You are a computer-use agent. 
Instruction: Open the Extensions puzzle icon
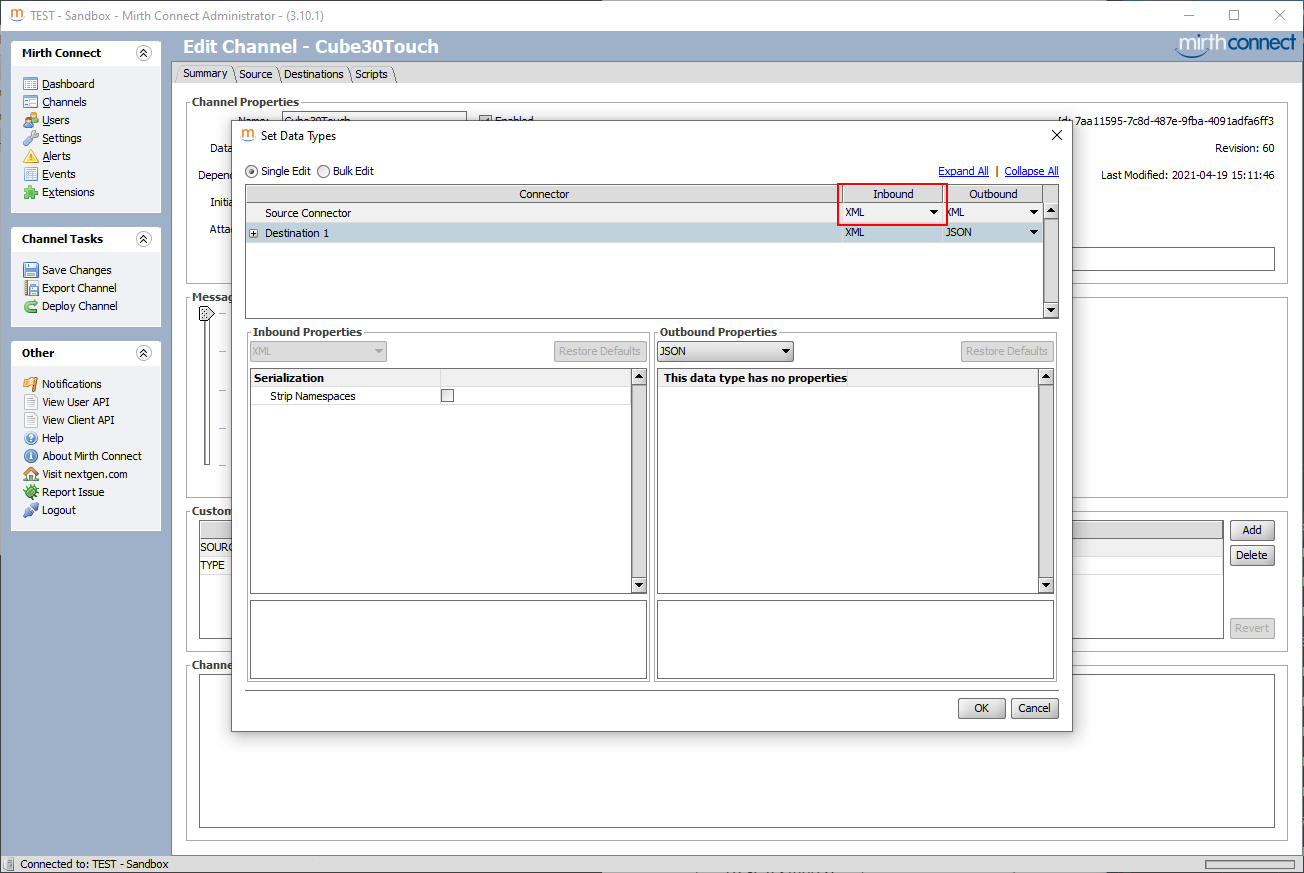tap(31, 192)
